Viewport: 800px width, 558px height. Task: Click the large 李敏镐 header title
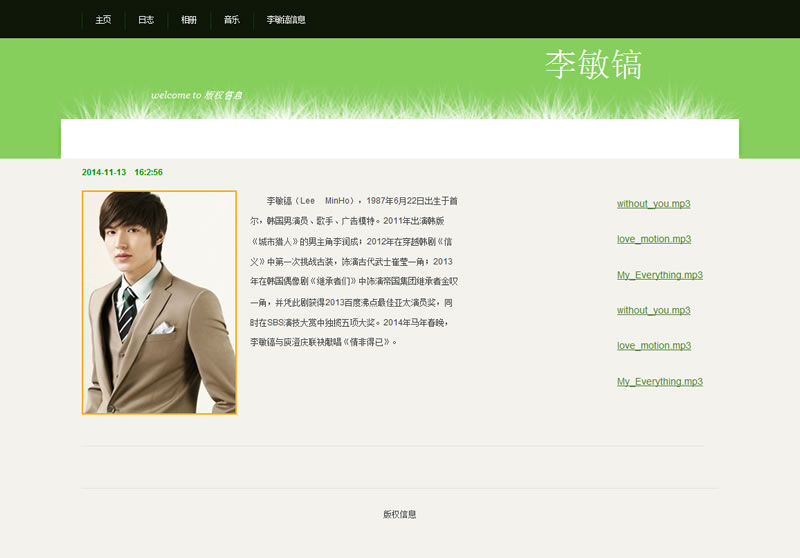point(593,65)
